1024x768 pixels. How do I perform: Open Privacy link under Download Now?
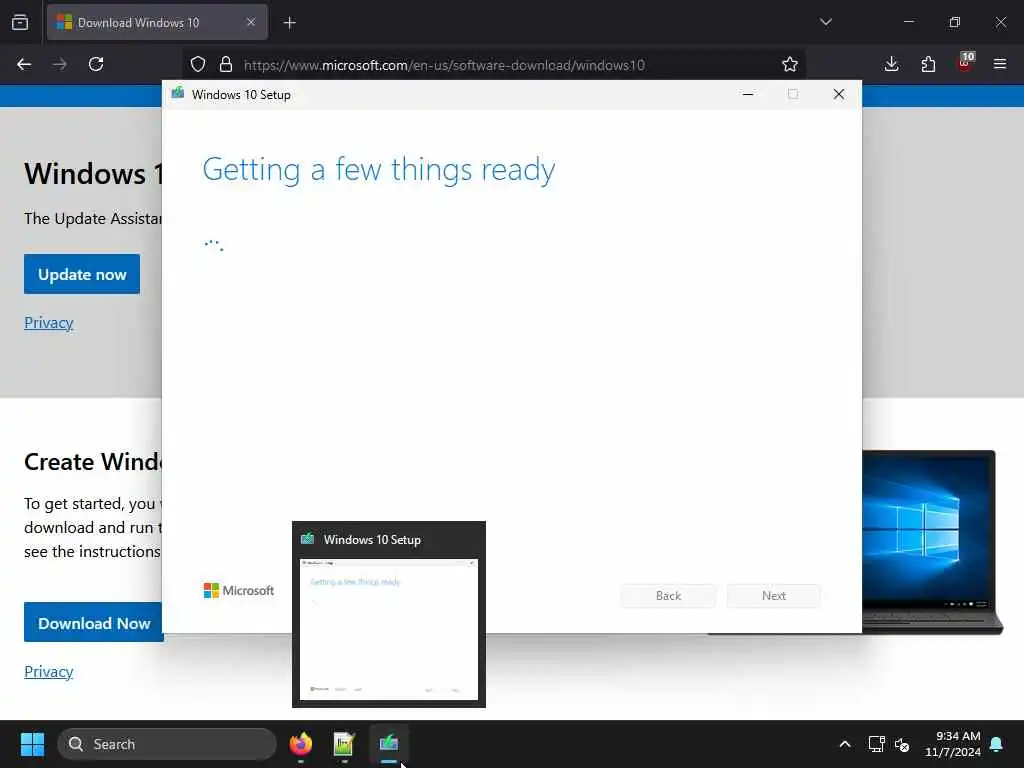48,671
